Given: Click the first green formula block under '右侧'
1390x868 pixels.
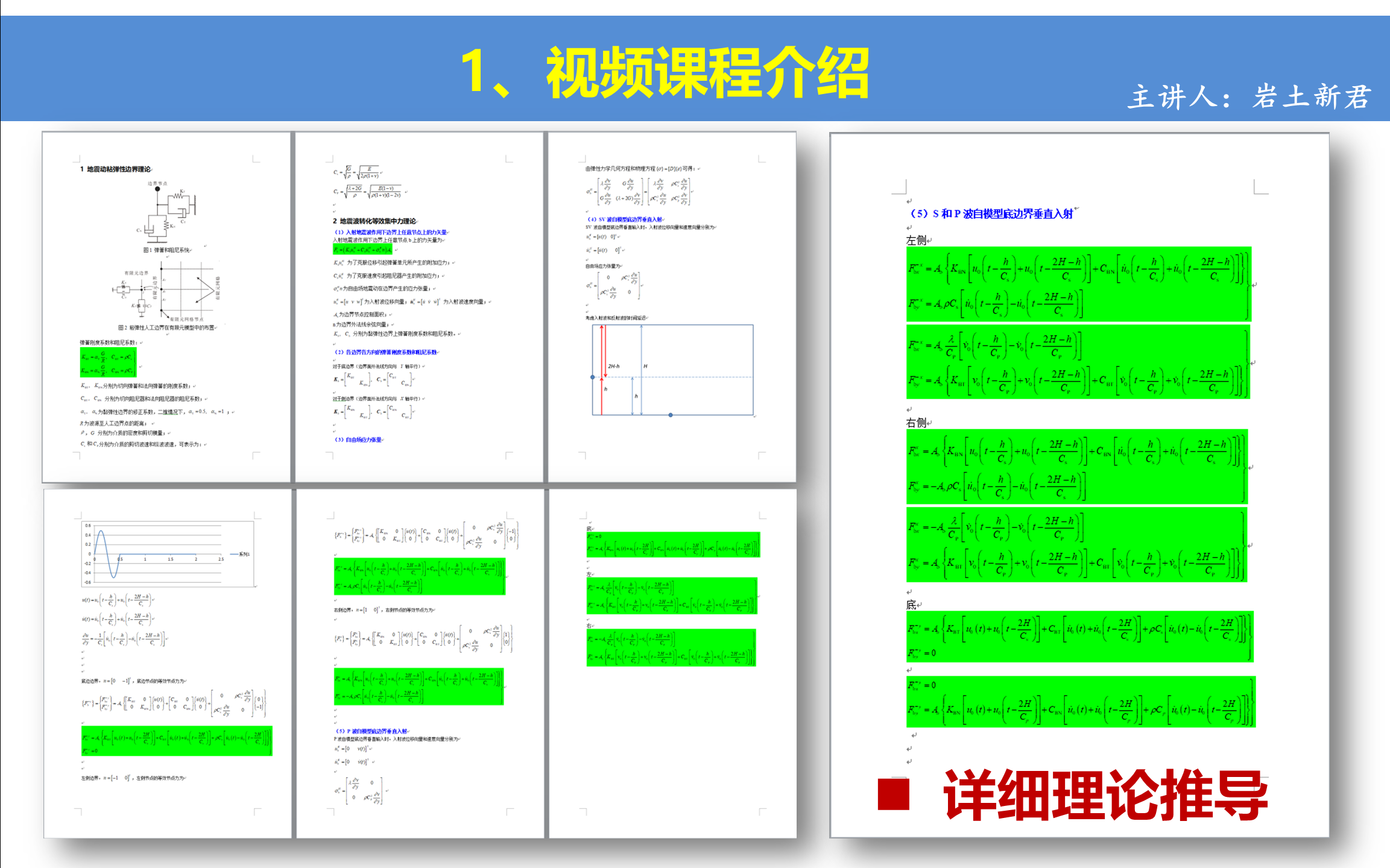Looking at the screenshot, I should (1076, 467).
